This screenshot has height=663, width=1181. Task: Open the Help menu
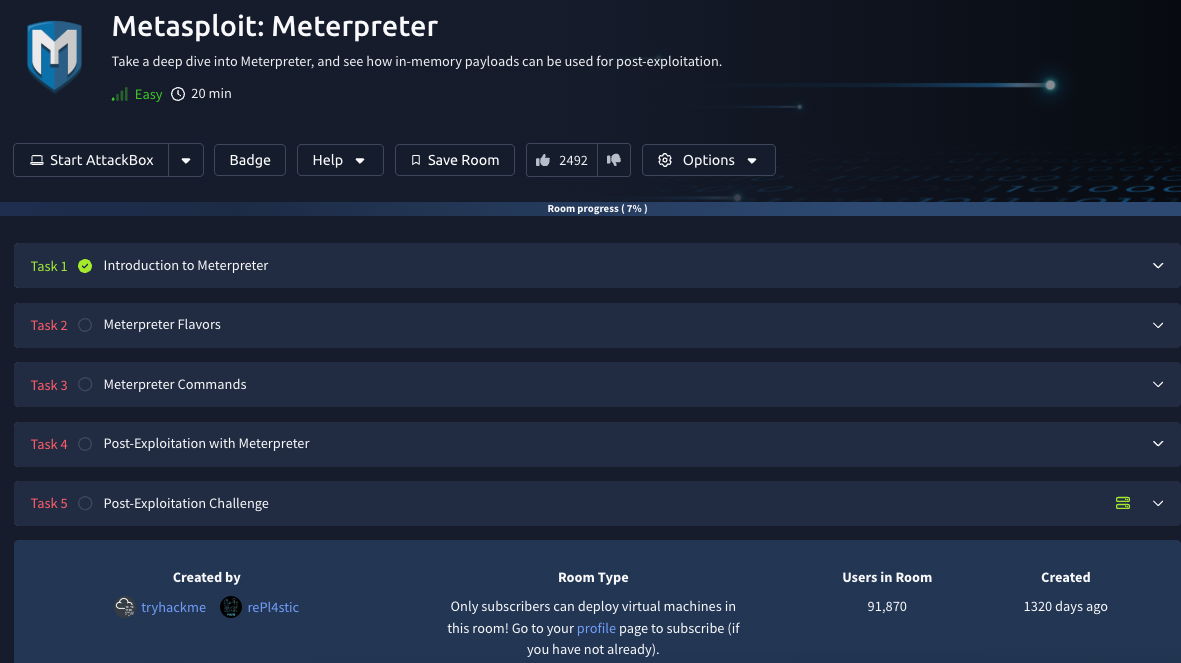coord(340,159)
